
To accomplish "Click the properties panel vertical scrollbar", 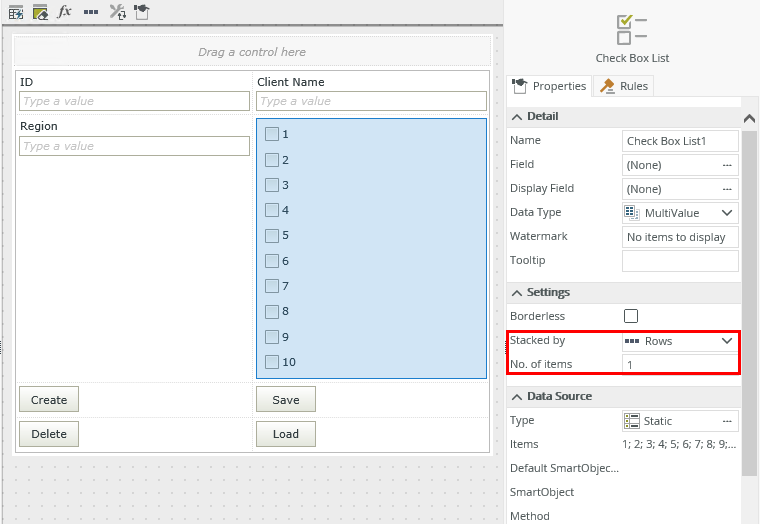I will pos(749,300).
